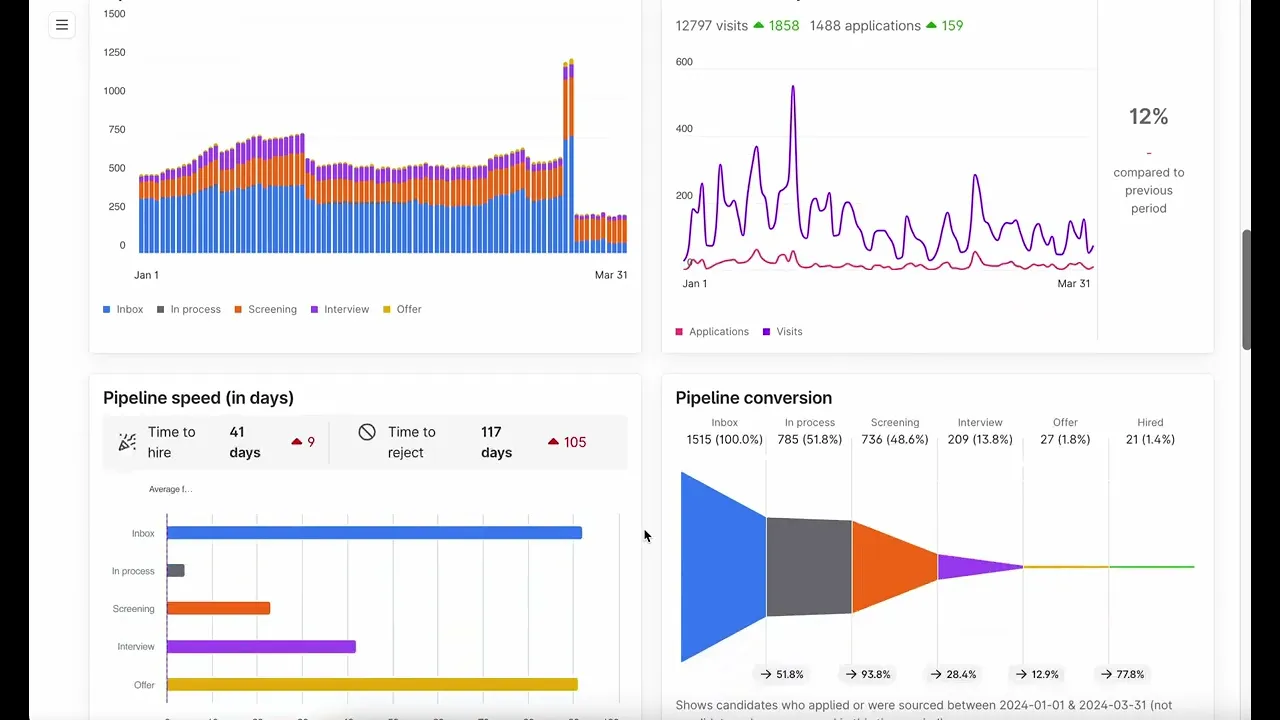Click the Pipeline conversion heading
The height and width of the screenshot is (720, 1280).
pyautogui.click(x=754, y=398)
